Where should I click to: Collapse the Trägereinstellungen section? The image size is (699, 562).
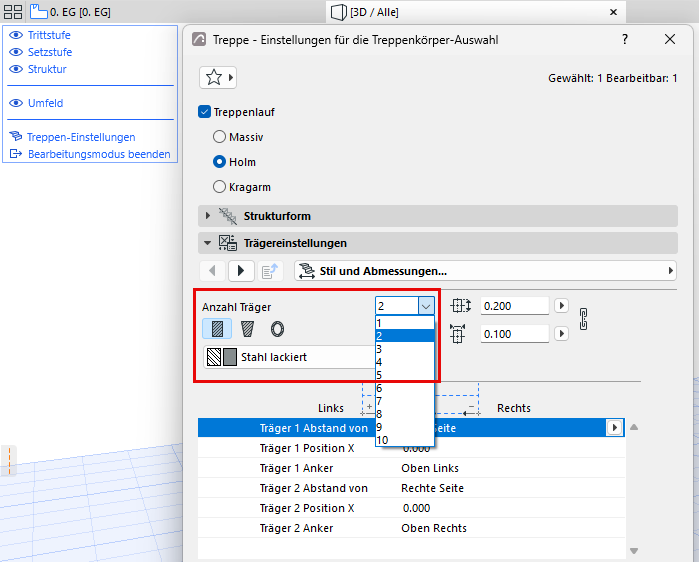(207, 243)
